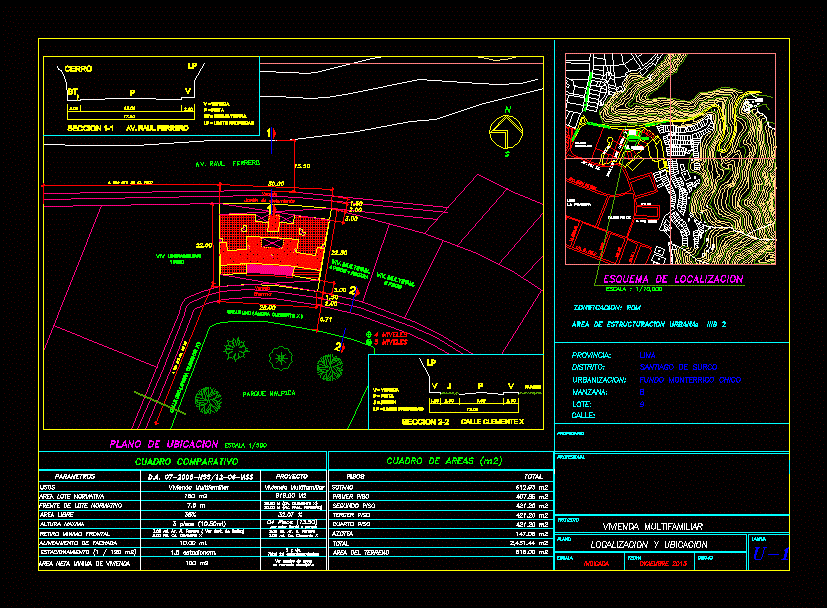Screen dimensions: 827x608
Task: Click the V vereda legend entry
Action: coord(385,389)
